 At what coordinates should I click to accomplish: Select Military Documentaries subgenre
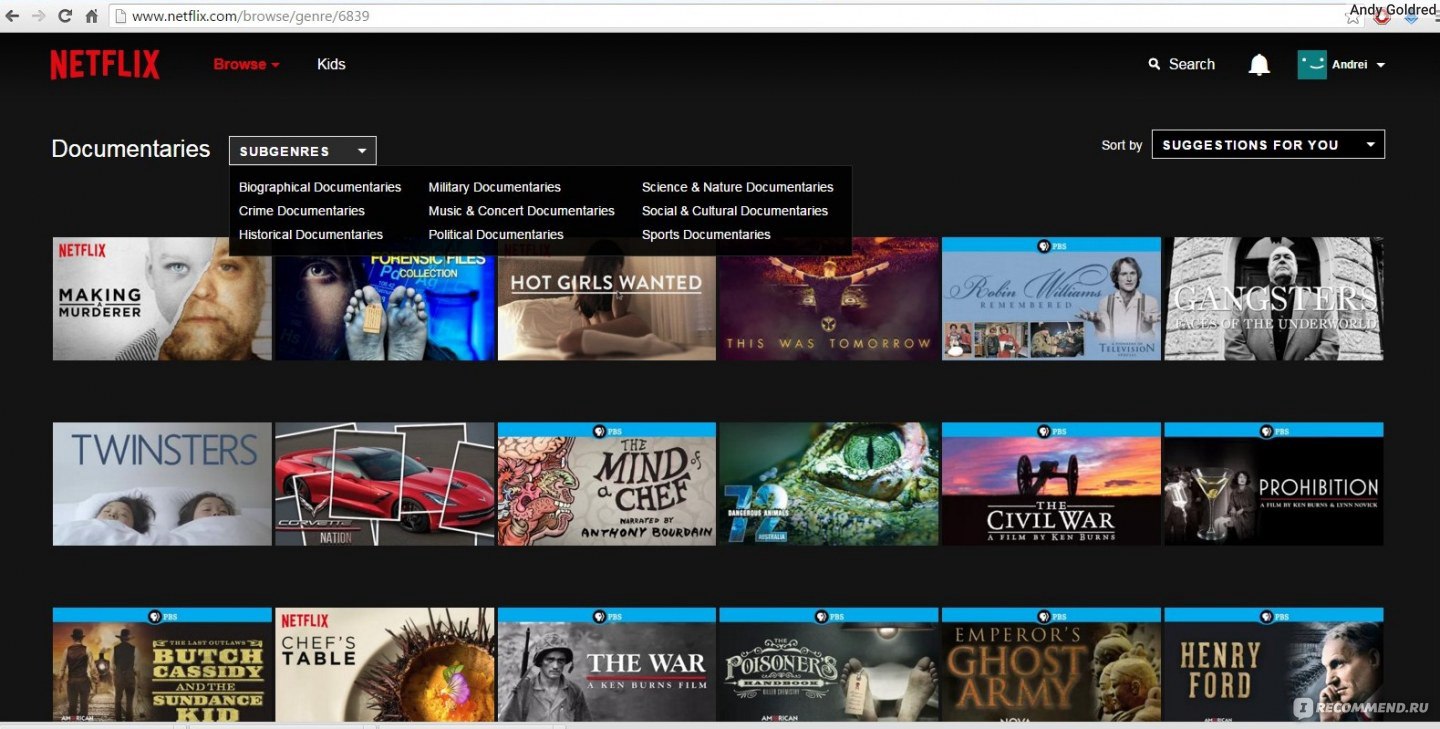click(495, 187)
